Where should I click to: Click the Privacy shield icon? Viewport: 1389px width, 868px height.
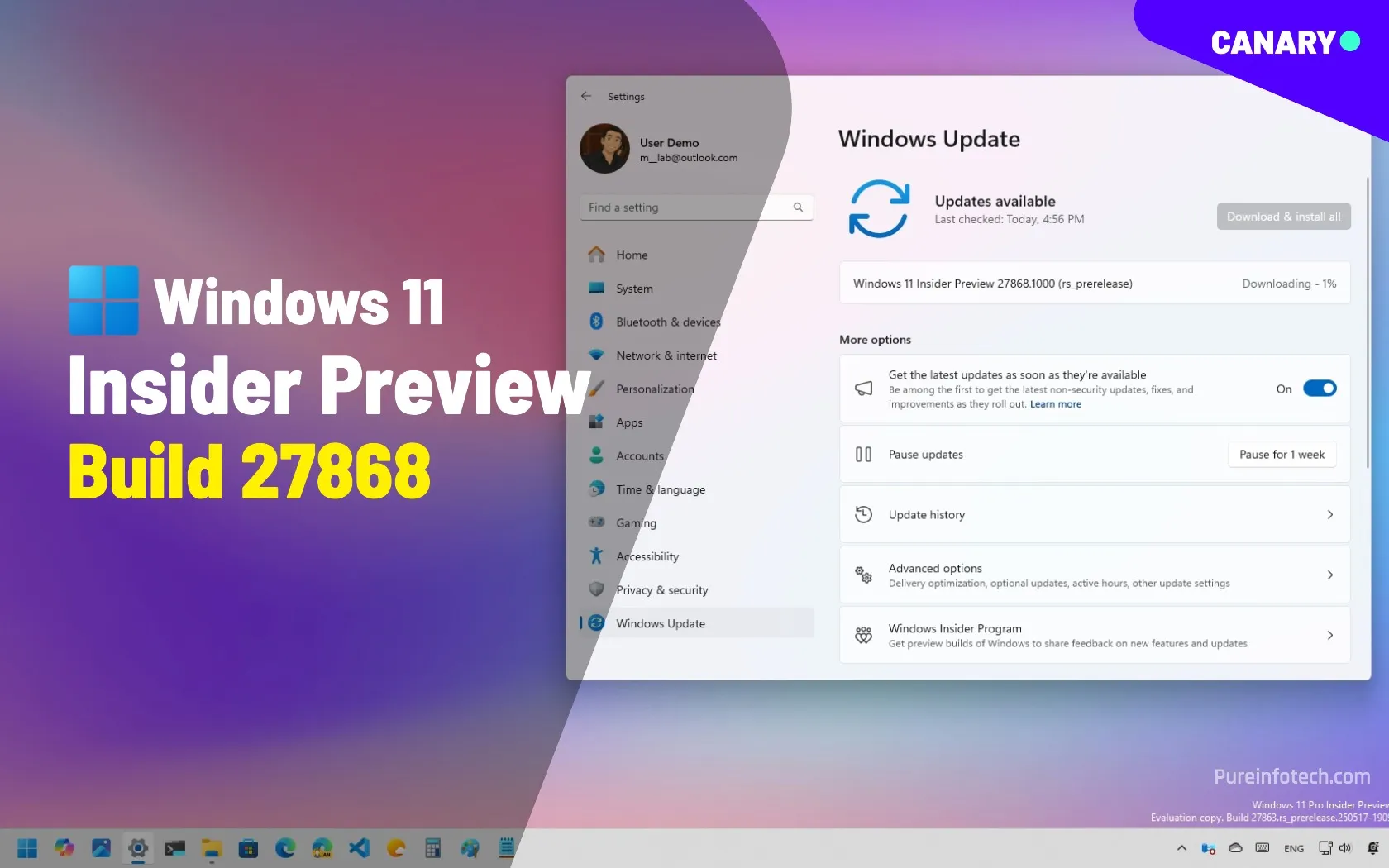click(x=596, y=589)
